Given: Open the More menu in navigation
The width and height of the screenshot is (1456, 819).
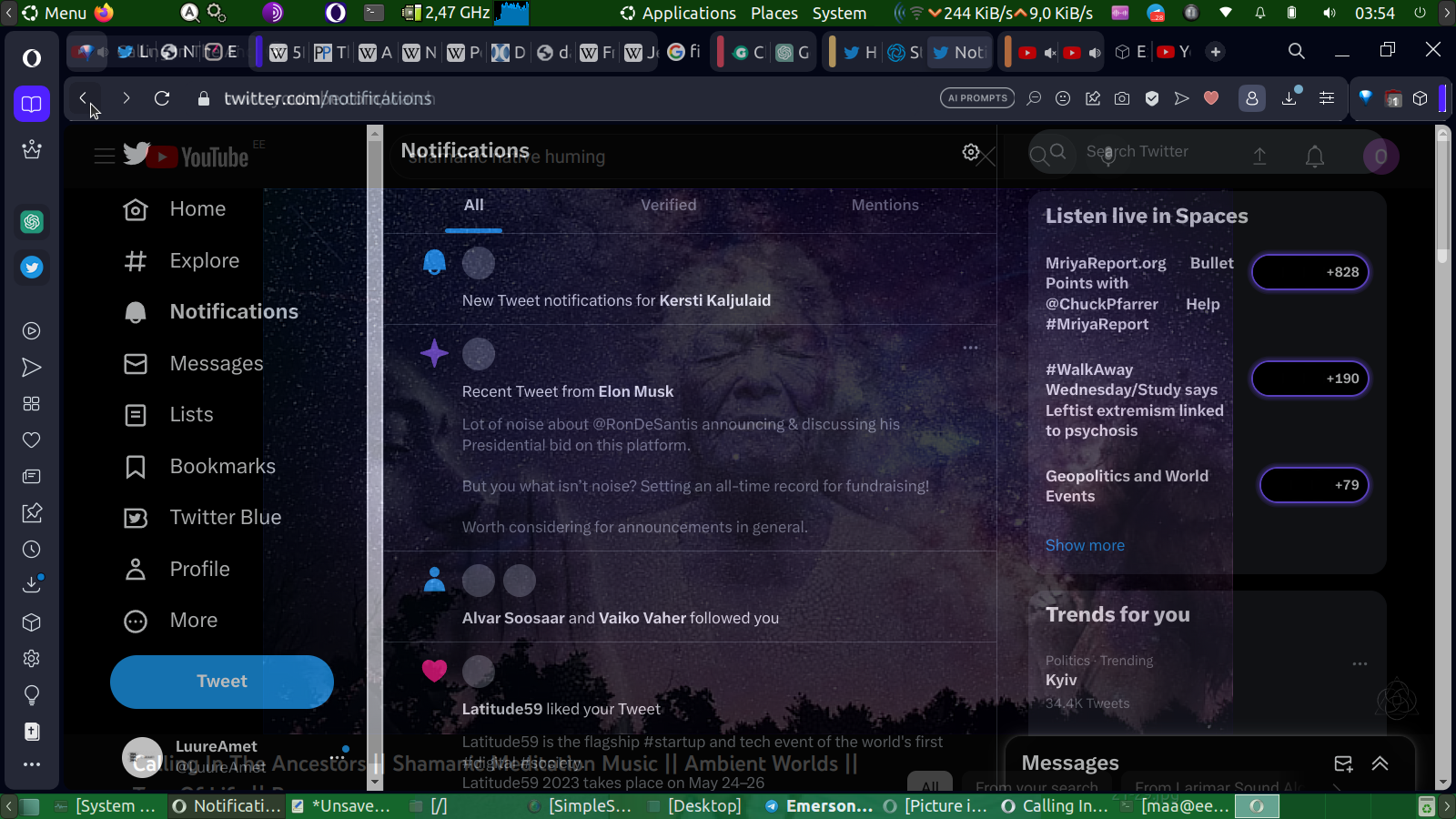Looking at the screenshot, I should tap(193, 621).
